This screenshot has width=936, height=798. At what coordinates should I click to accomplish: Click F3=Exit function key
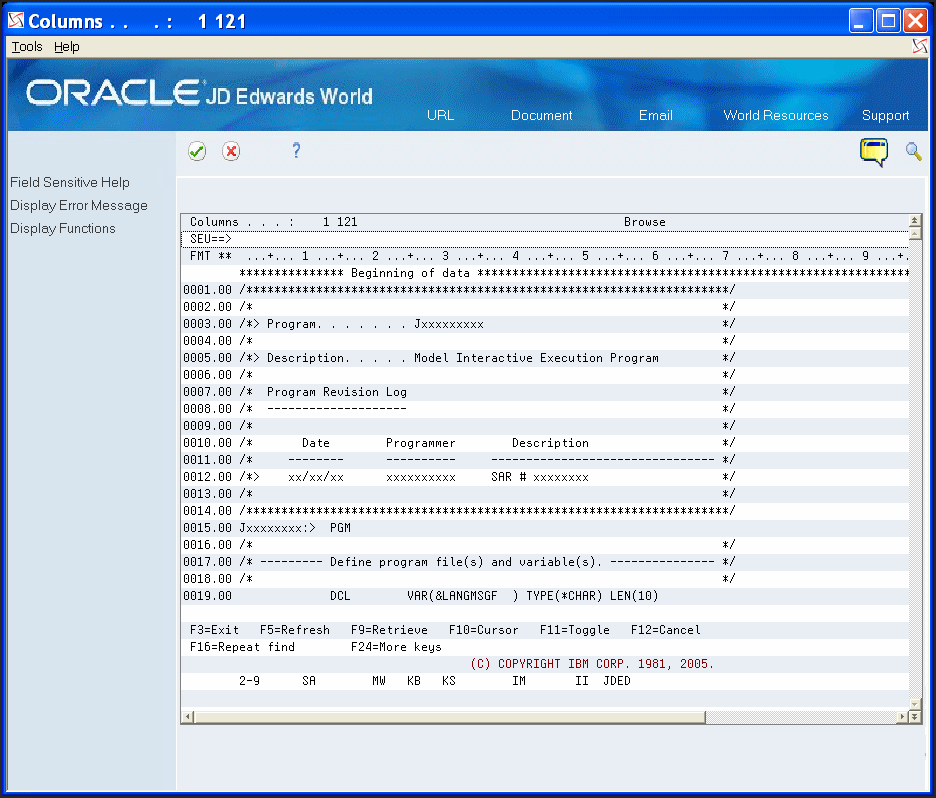pyautogui.click(x=214, y=630)
